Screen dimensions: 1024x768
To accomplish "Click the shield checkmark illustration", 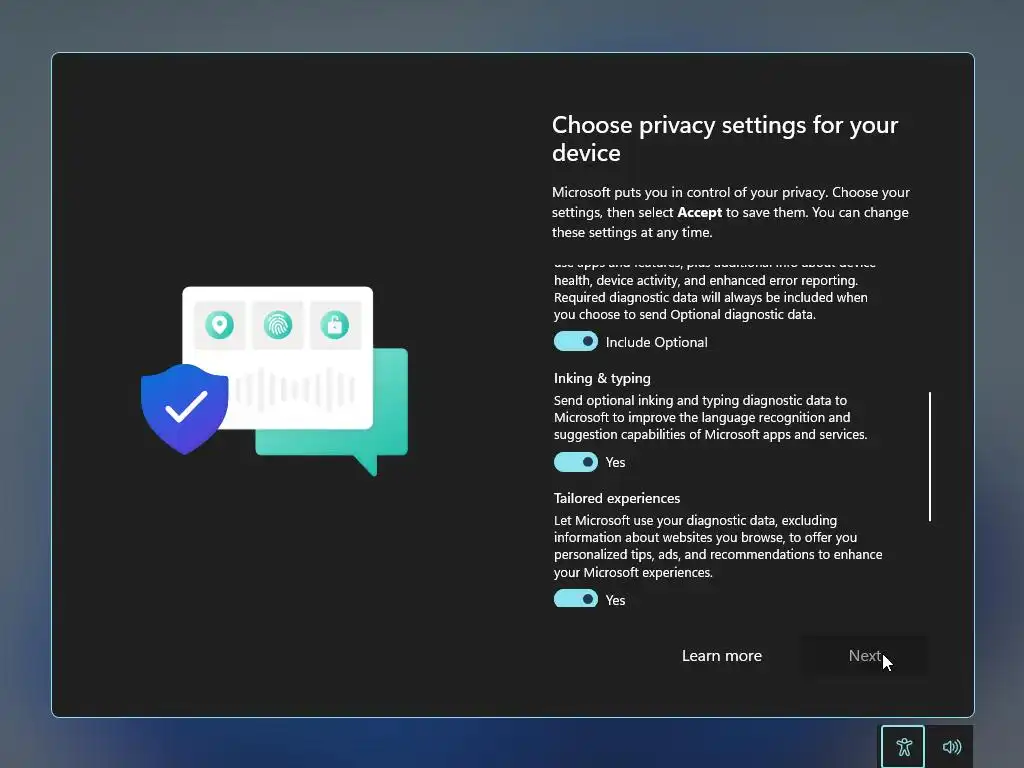I will click(x=185, y=409).
